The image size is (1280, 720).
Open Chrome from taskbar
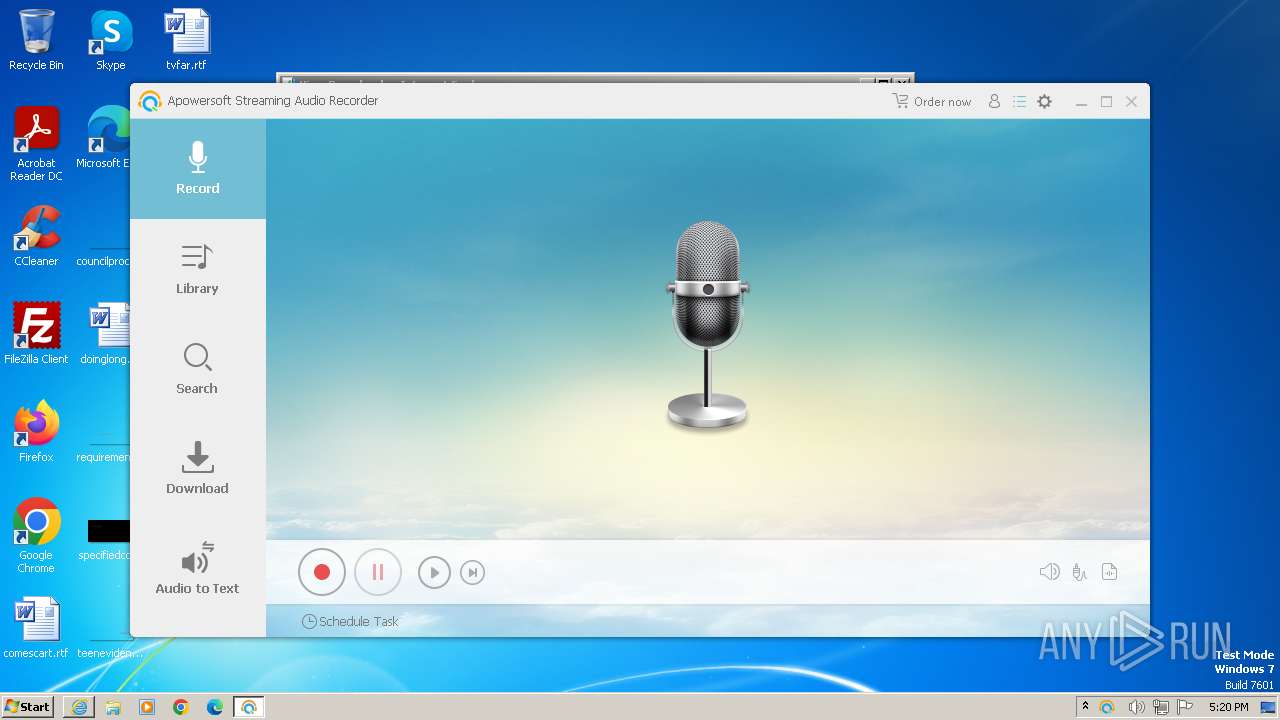(181, 707)
